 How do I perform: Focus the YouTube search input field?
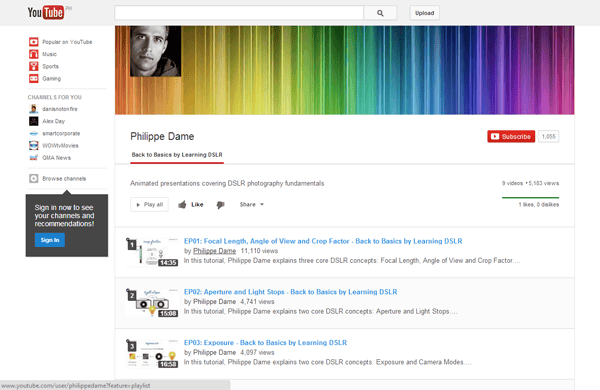click(x=239, y=13)
